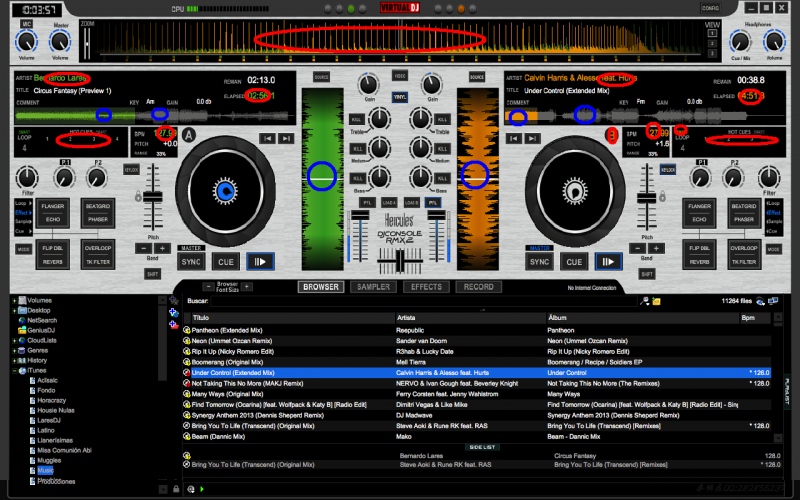Toggle KEYLOCK on deck A
This screenshot has width=800, height=500.
(132, 169)
